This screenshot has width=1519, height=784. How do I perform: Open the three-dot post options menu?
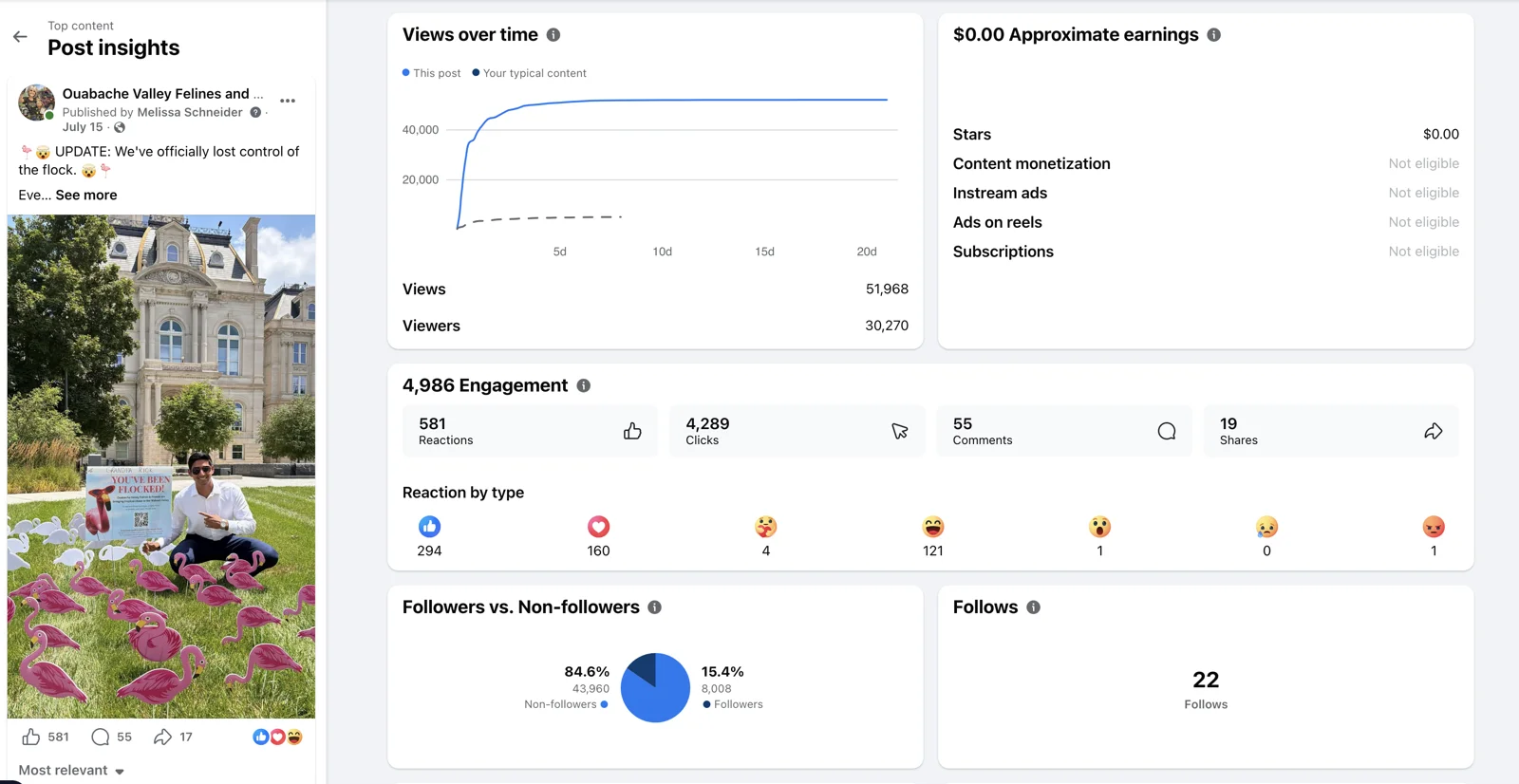(288, 101)
